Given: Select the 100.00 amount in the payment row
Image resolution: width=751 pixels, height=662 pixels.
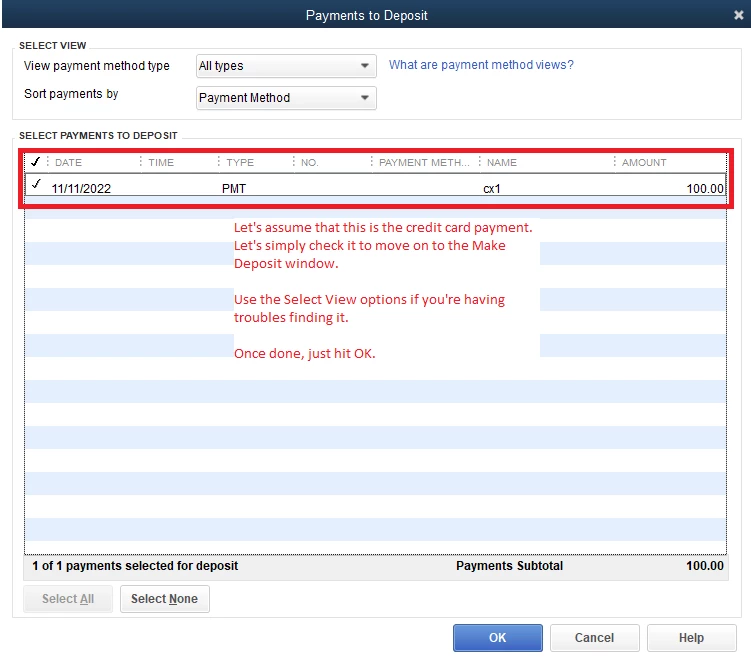Looking at the screenshot, I should coord(705,189).
